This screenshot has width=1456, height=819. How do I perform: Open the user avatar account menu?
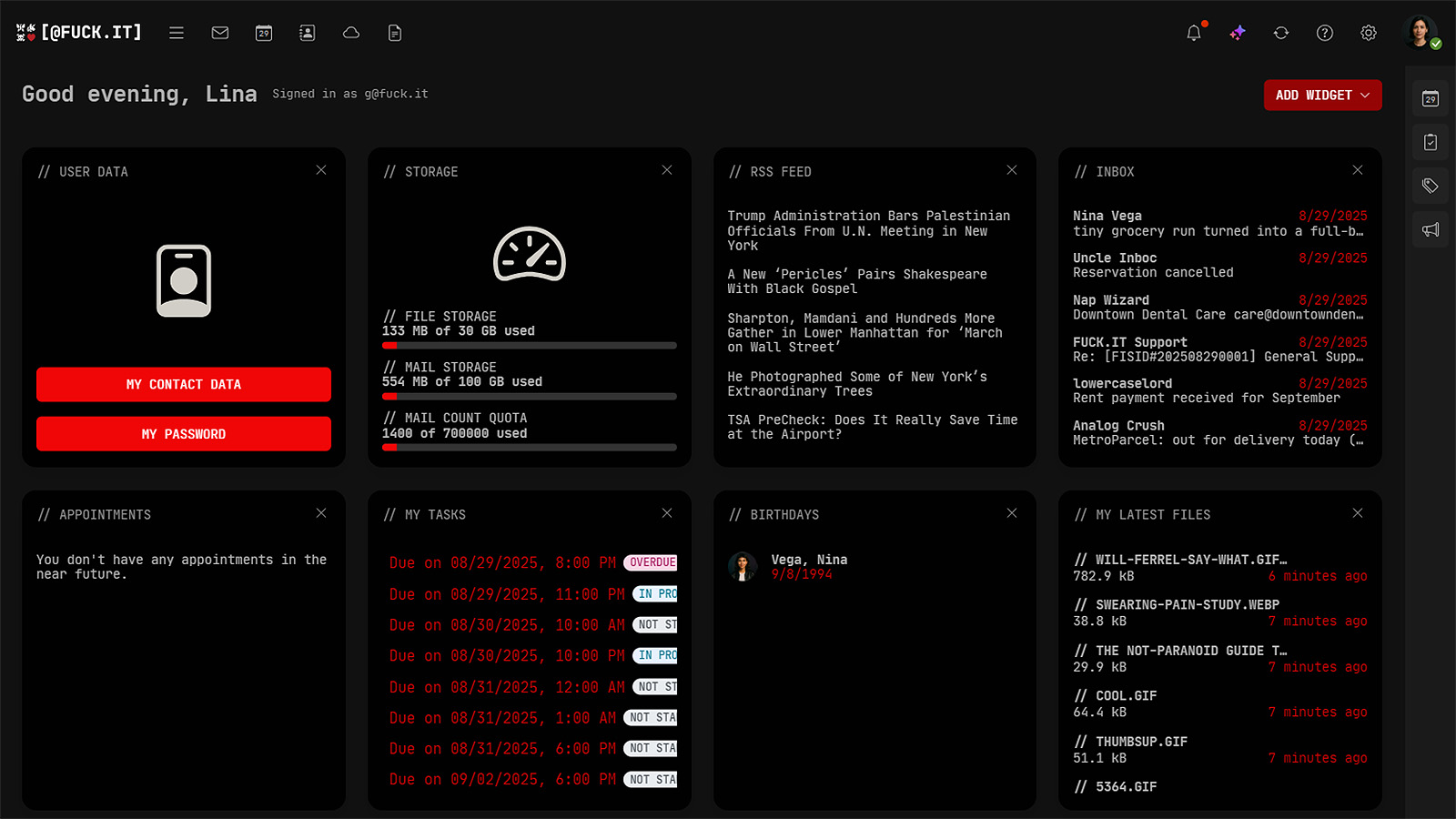point(1420,33)
